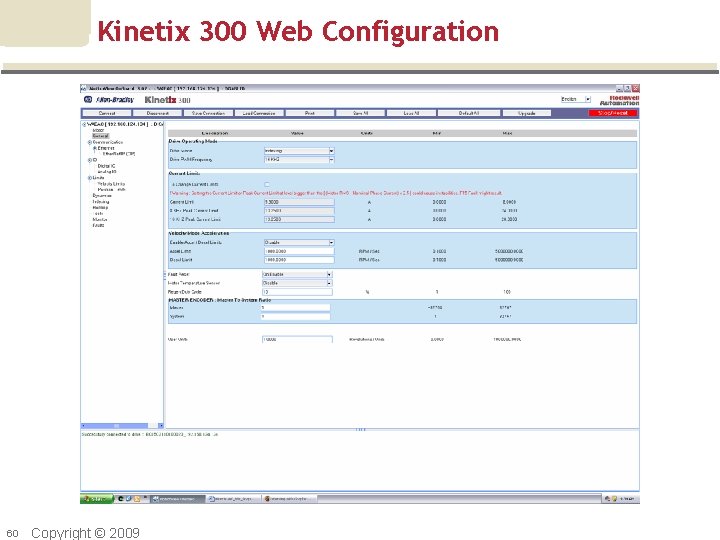Click the Rockwell Automation logo

click(619, 101)
